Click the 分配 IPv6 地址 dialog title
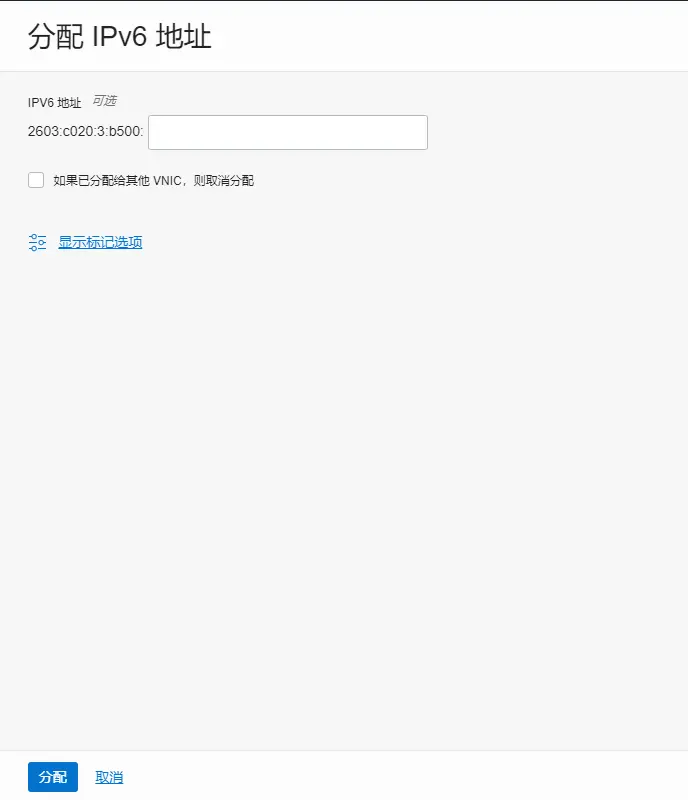Screen dimensions: 688x800 pos(119,36)
